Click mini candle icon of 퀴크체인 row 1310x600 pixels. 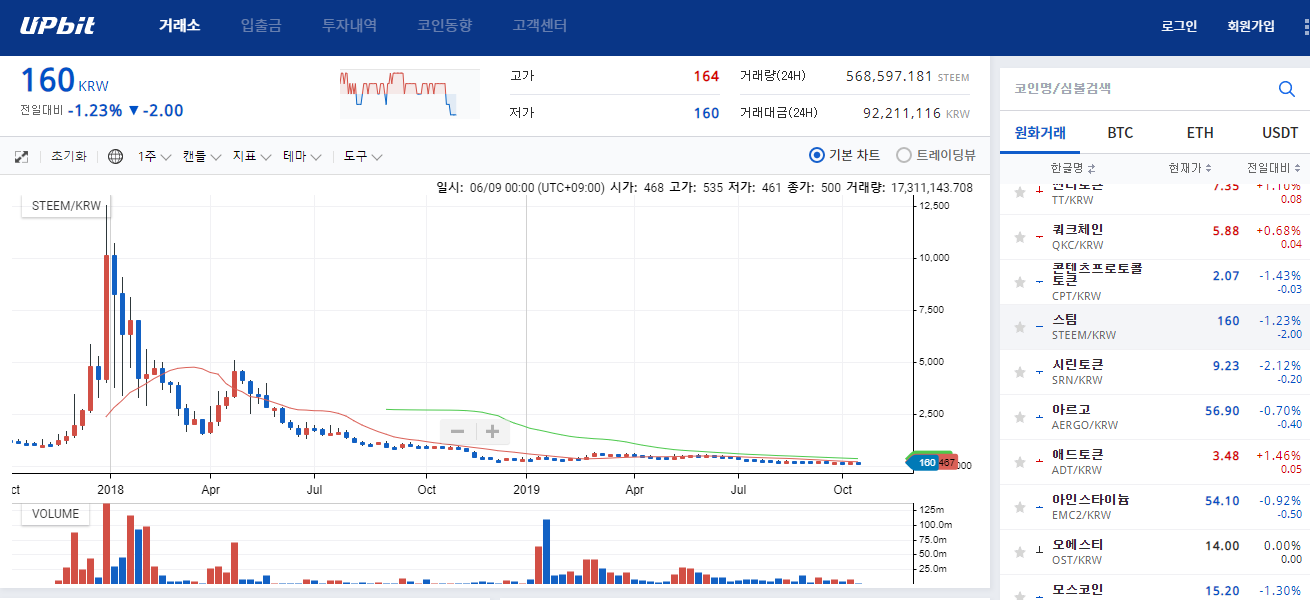coord(1039,237)
